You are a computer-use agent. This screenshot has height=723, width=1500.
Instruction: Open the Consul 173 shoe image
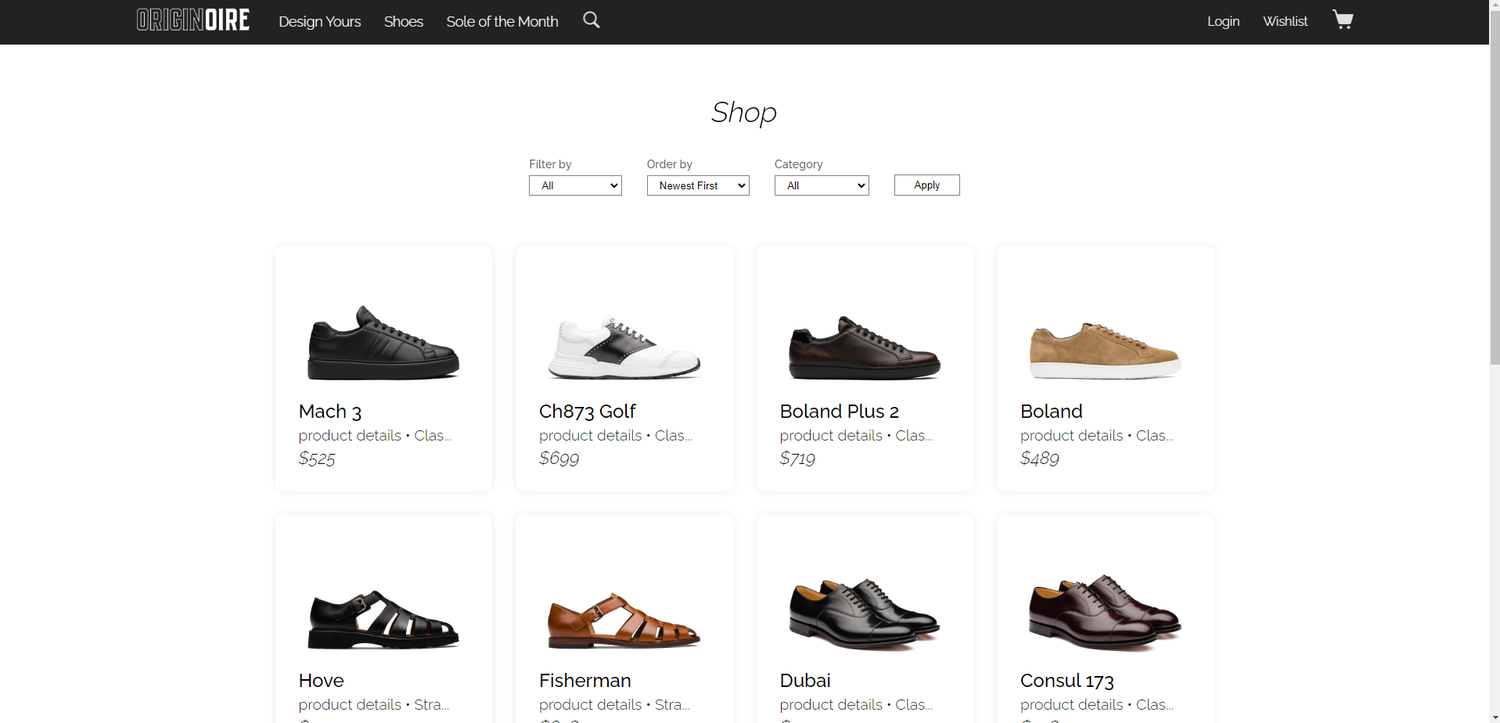[1105, 612]
